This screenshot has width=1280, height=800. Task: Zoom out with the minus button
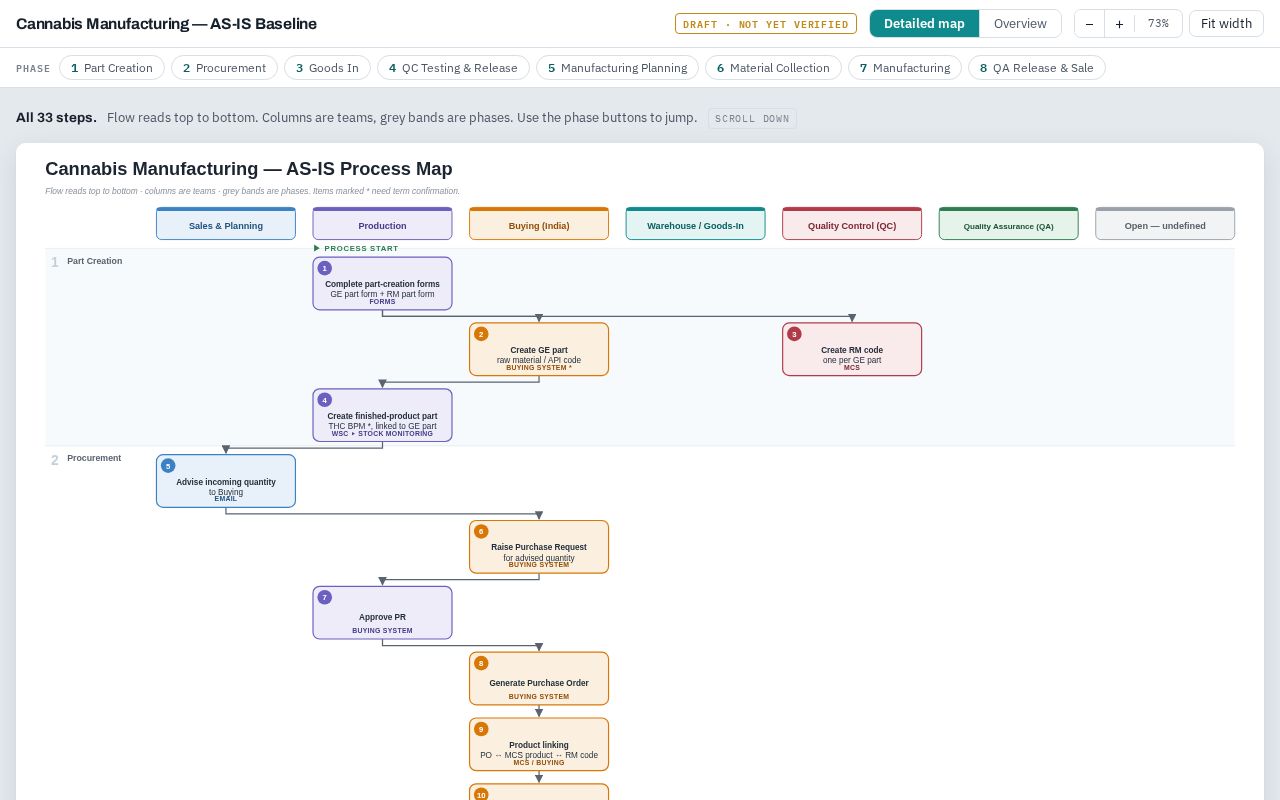coord(1089,24)
